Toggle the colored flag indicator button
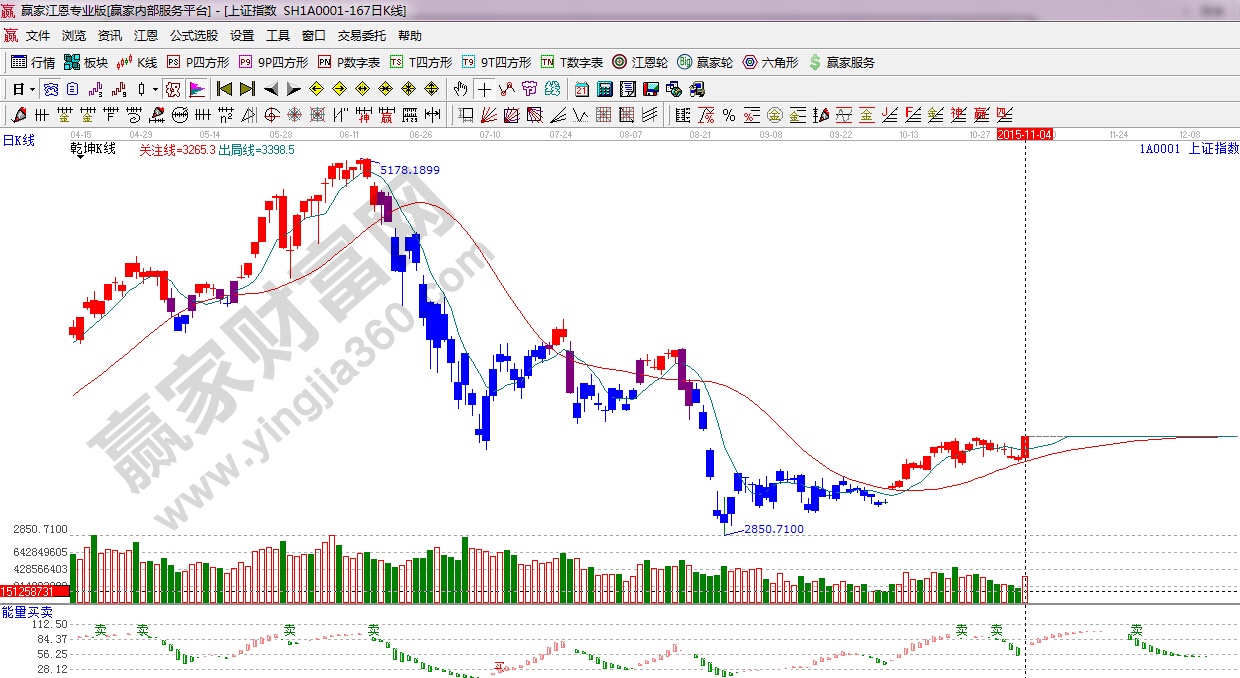The width and height of the screenshot is (1240, 678). [196, 88]
